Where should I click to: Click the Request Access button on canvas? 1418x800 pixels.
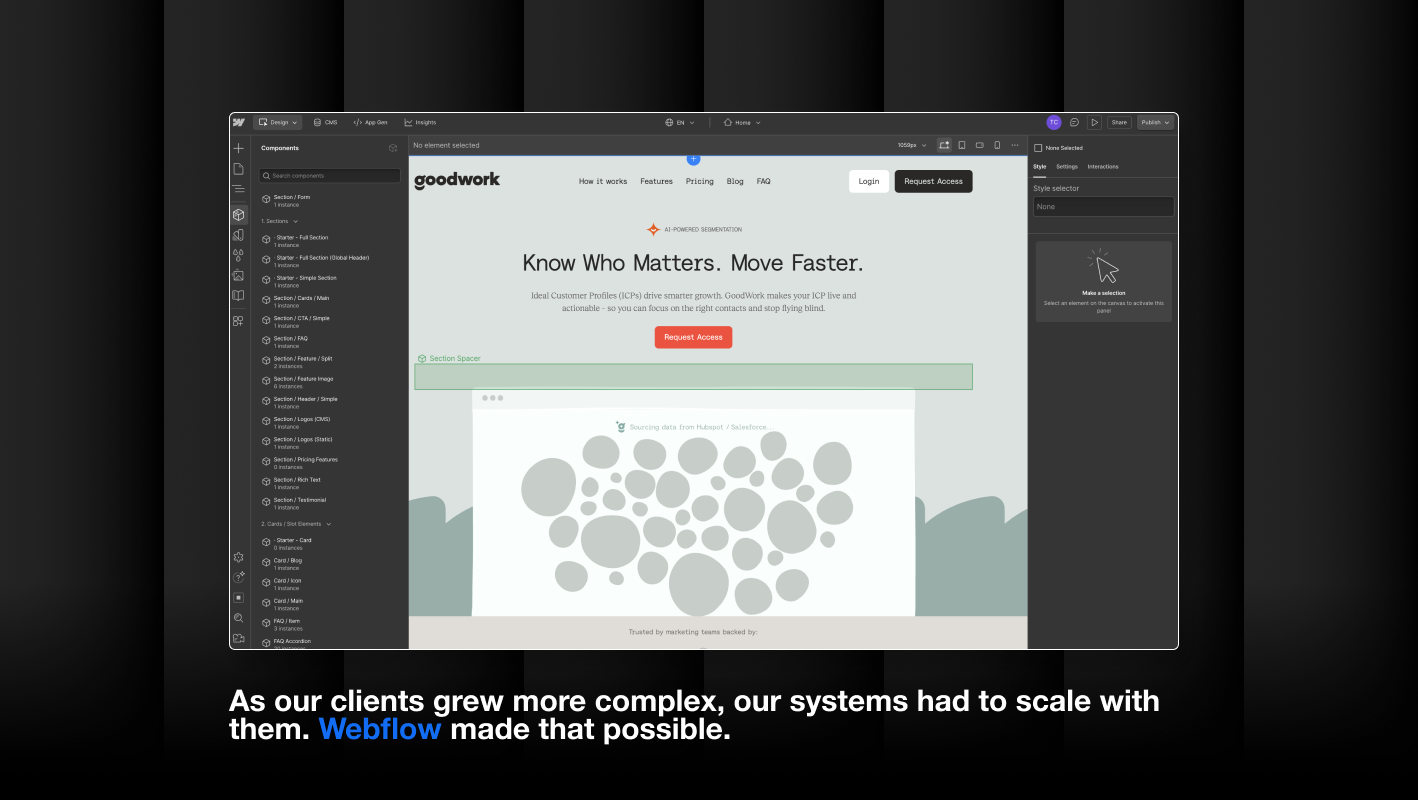coord(693,337)
